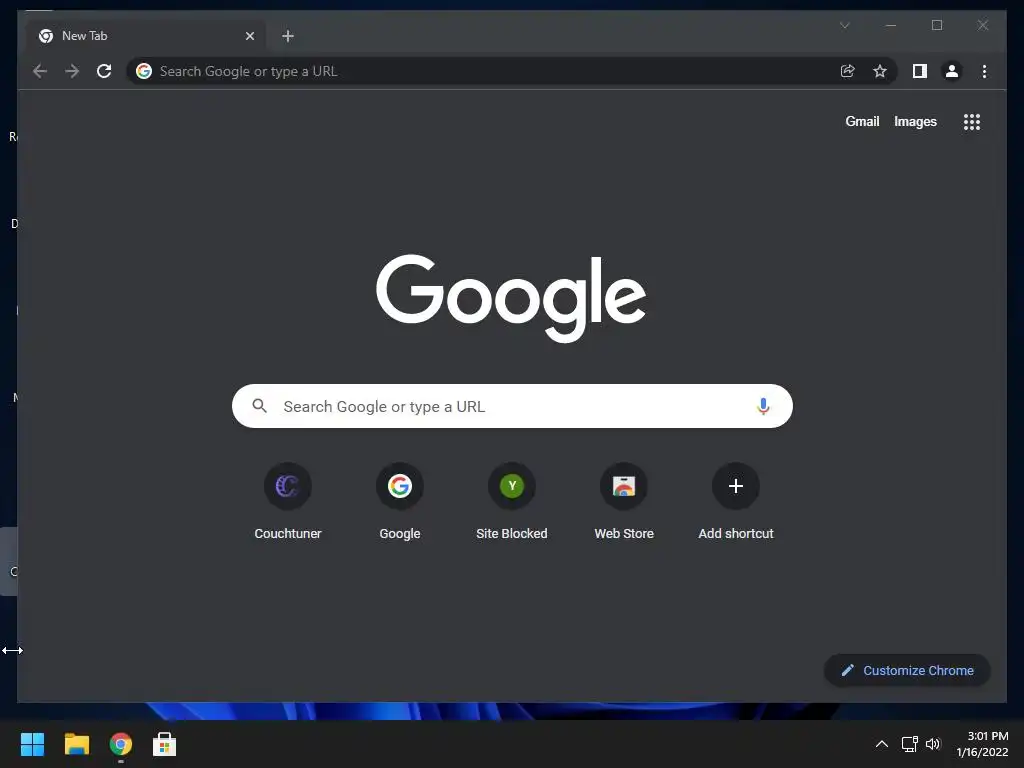Close the New Tab tab
Image resolution: width=1024 pixels, height=768 pixels.
click(x=249, y=36)
